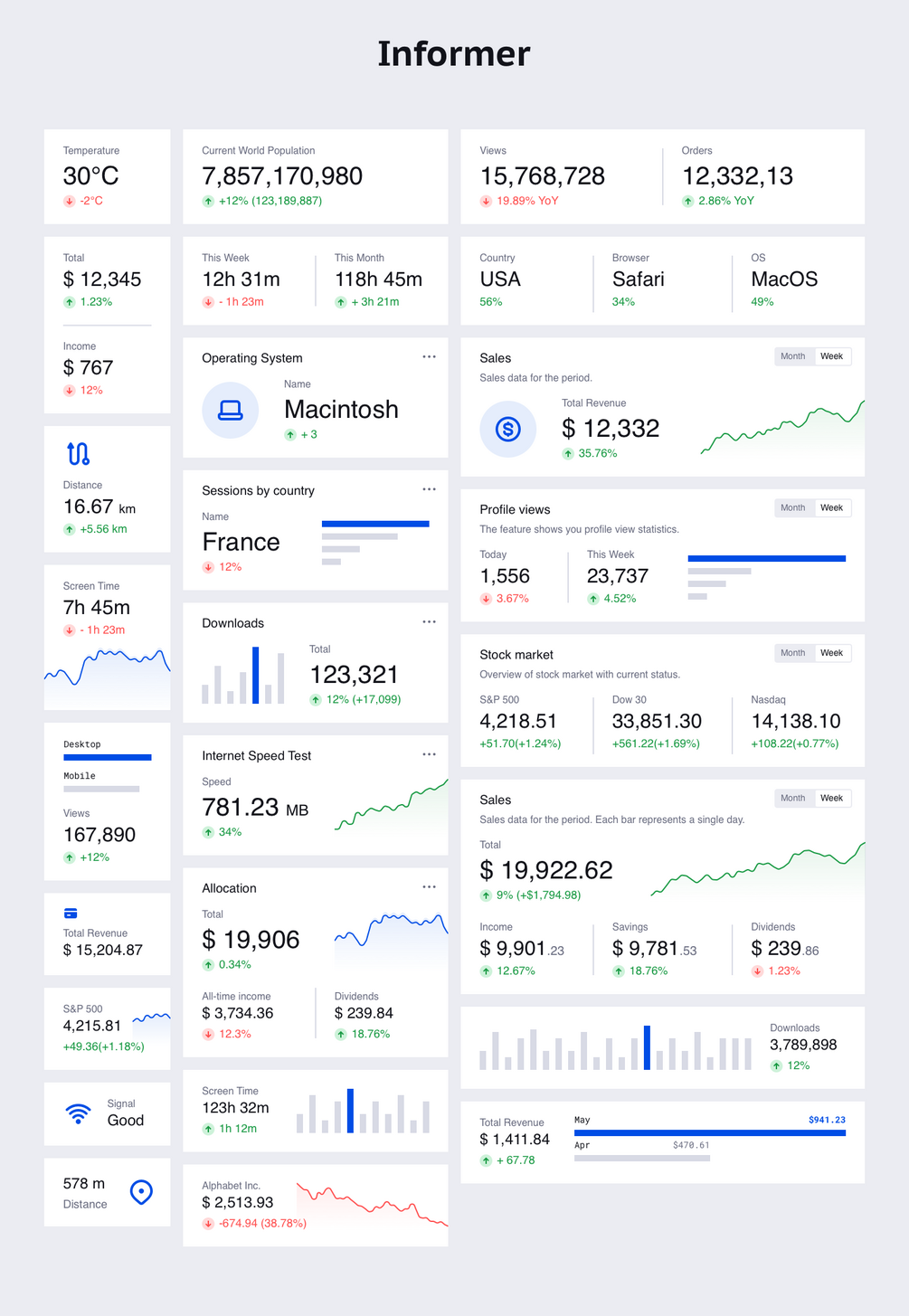Screen dimensions: 909x1316
Task: Click red down arrow beside This Week -1h 23m
Action: pos(208,302)
